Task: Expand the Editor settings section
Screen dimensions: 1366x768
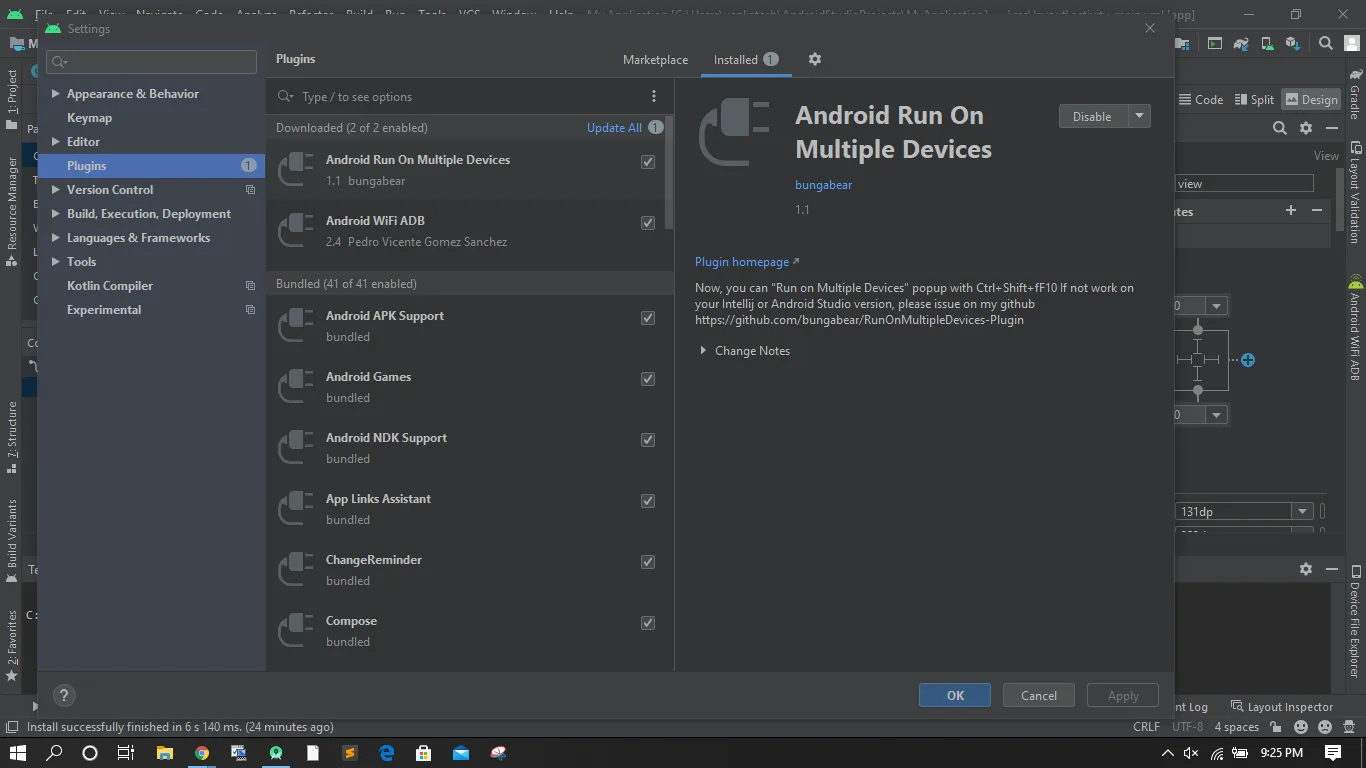Action: click(56, 142)
